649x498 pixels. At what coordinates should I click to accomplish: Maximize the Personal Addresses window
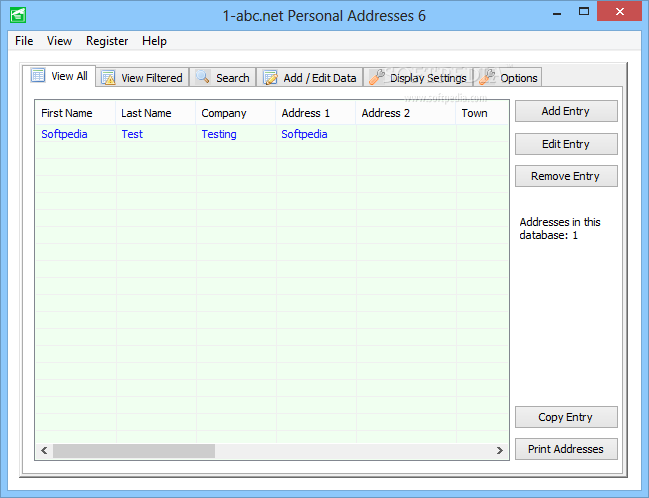click(x=584, y=12)
